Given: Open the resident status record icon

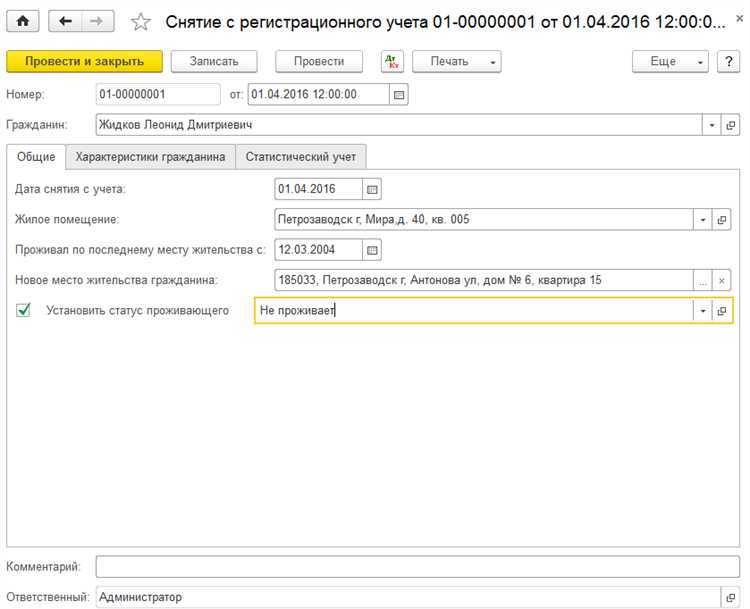Looking at the screenshot, I should click(721, 311).
